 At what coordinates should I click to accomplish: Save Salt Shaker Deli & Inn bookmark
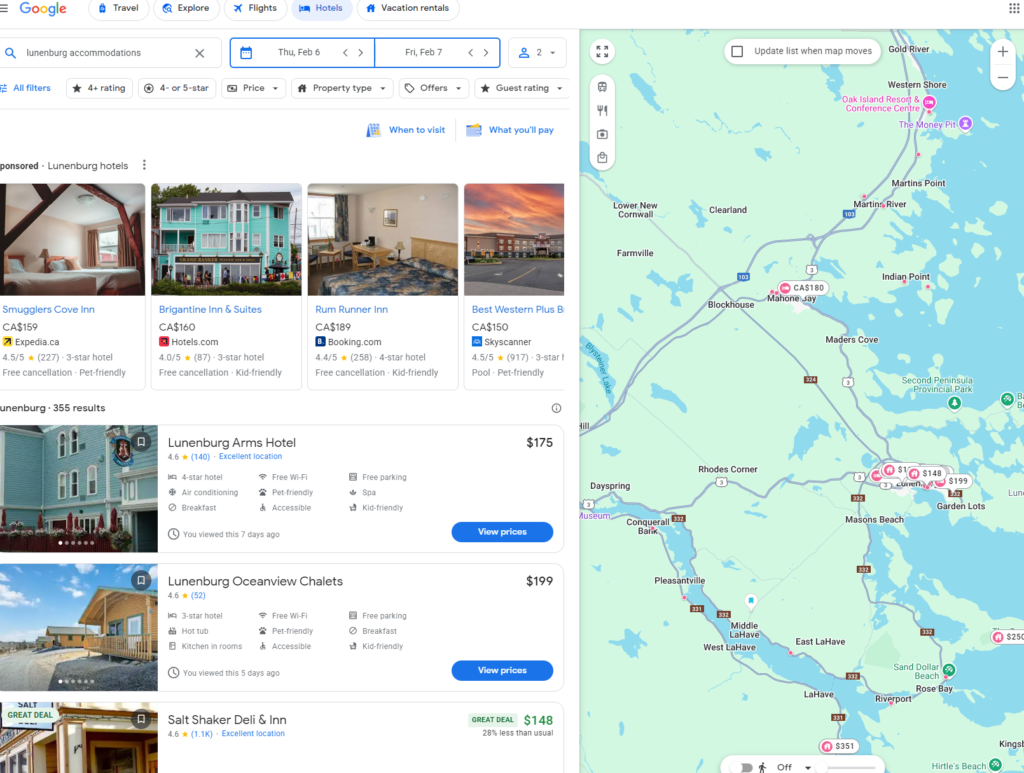click(x=141, y=719)
